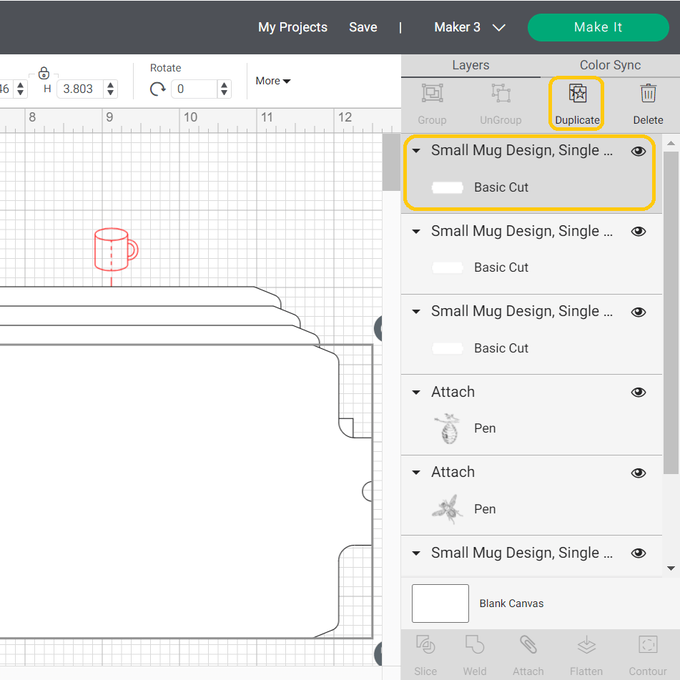Click the Blank Canvas color swatch
The height and width of the screenshot is (680, 680).
440,603
